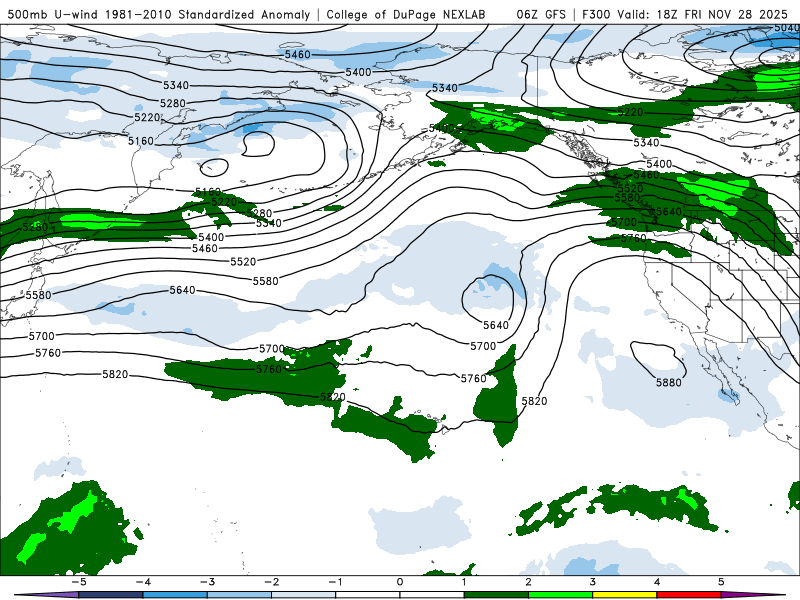Image resolution: width=800 pixels, height=600 pixels.
Task: Click the 0 legend value
Action: click(x=399, y=582)
